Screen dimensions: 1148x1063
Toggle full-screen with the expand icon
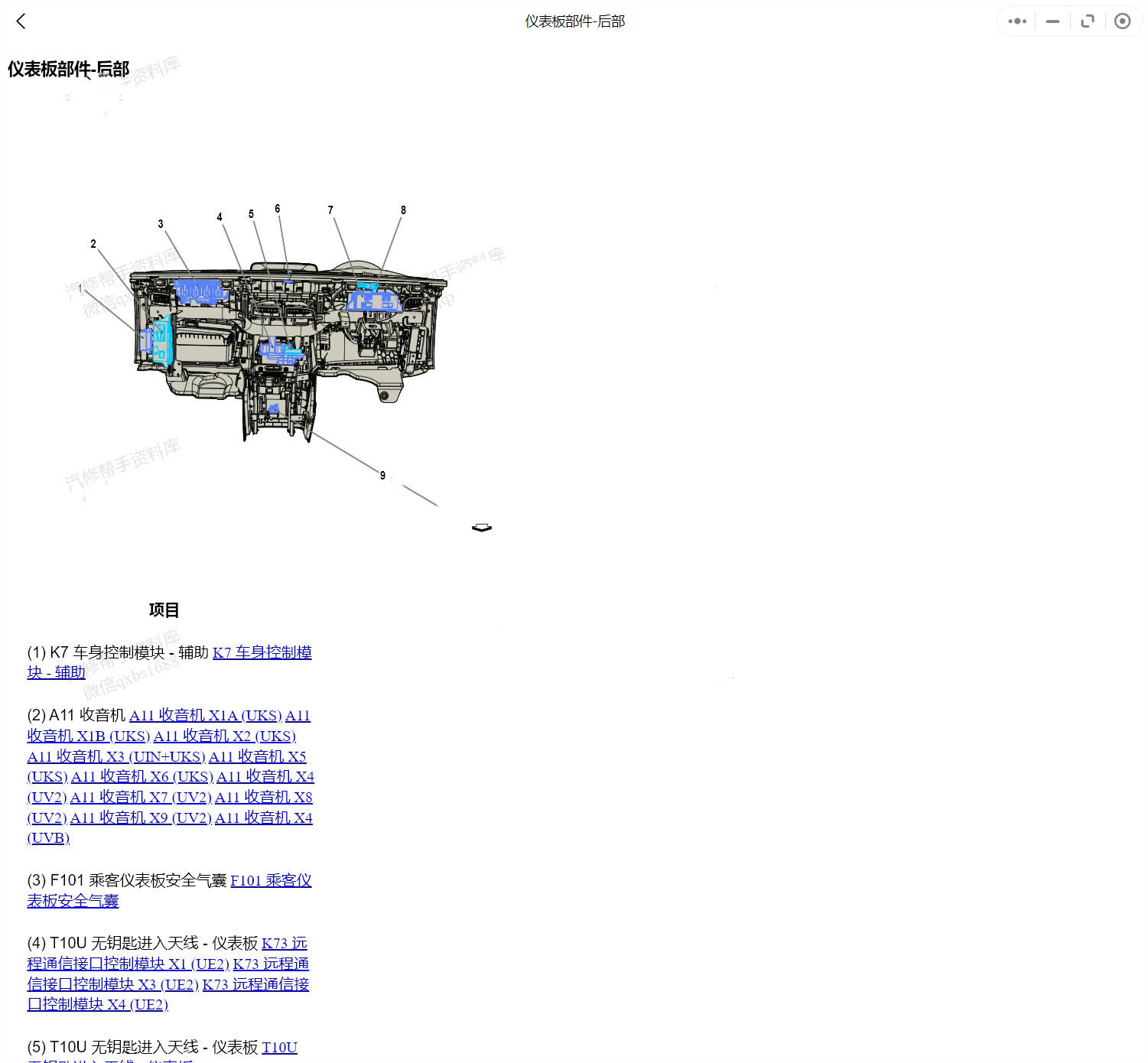tap(1088, 21)
